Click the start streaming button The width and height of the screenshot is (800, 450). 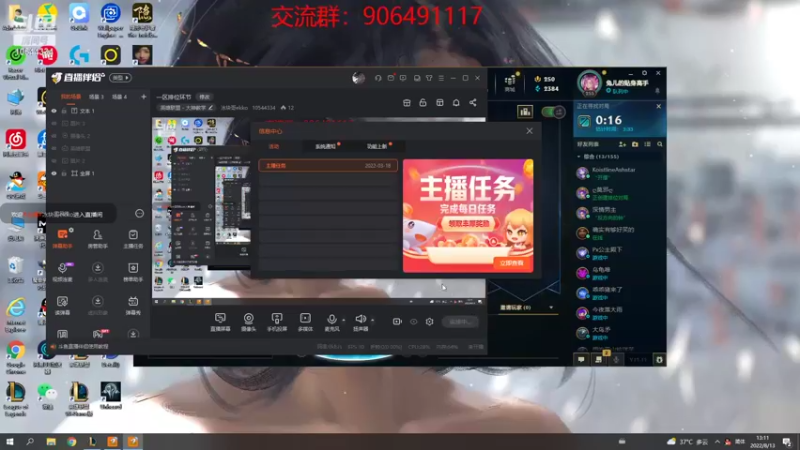click(460, 321)
